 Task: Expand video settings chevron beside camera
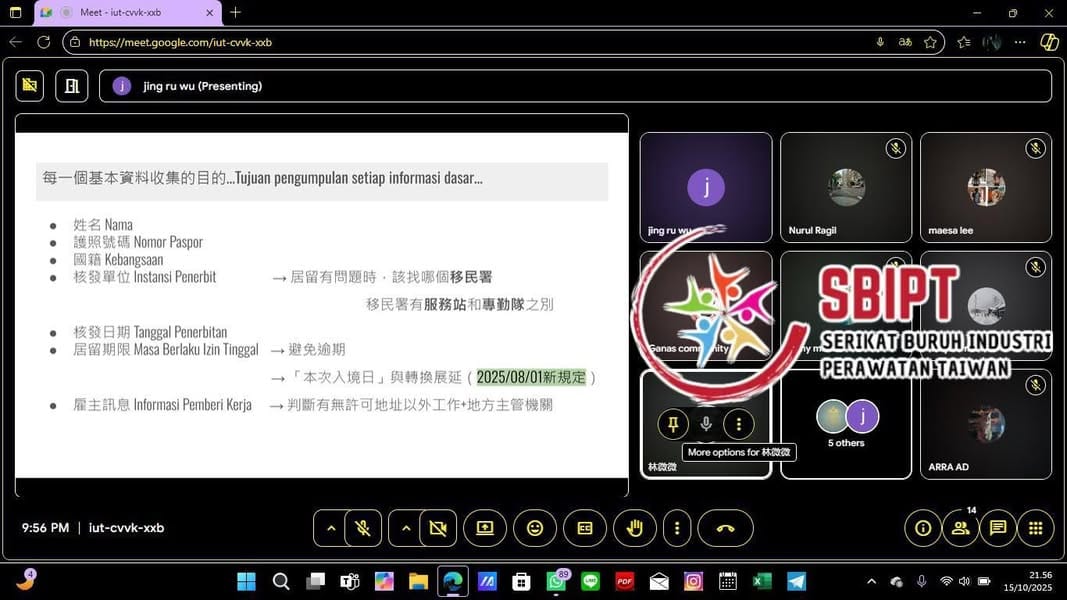[x=406, y=528]
